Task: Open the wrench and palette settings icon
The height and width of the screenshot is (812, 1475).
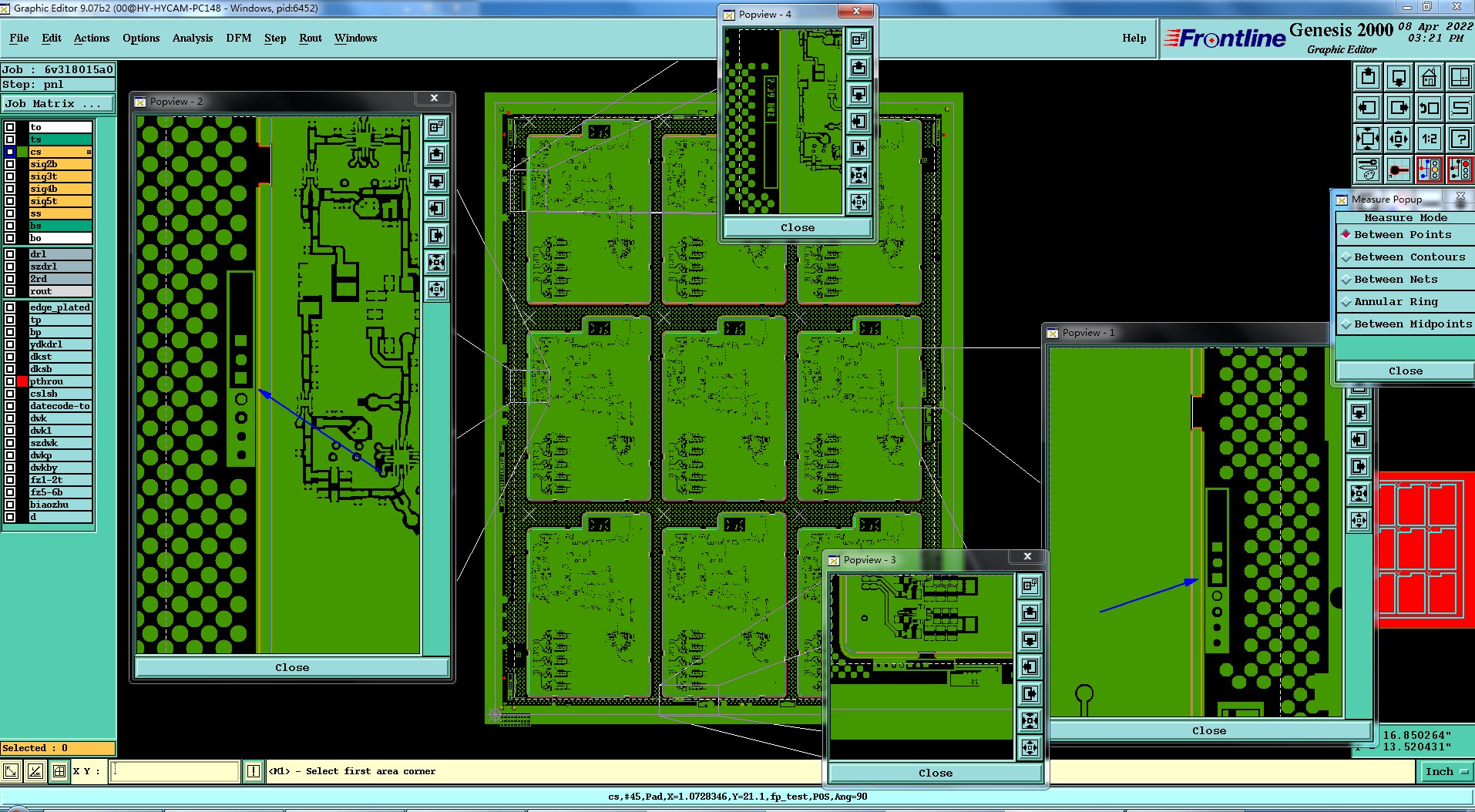Action: 1368,169
